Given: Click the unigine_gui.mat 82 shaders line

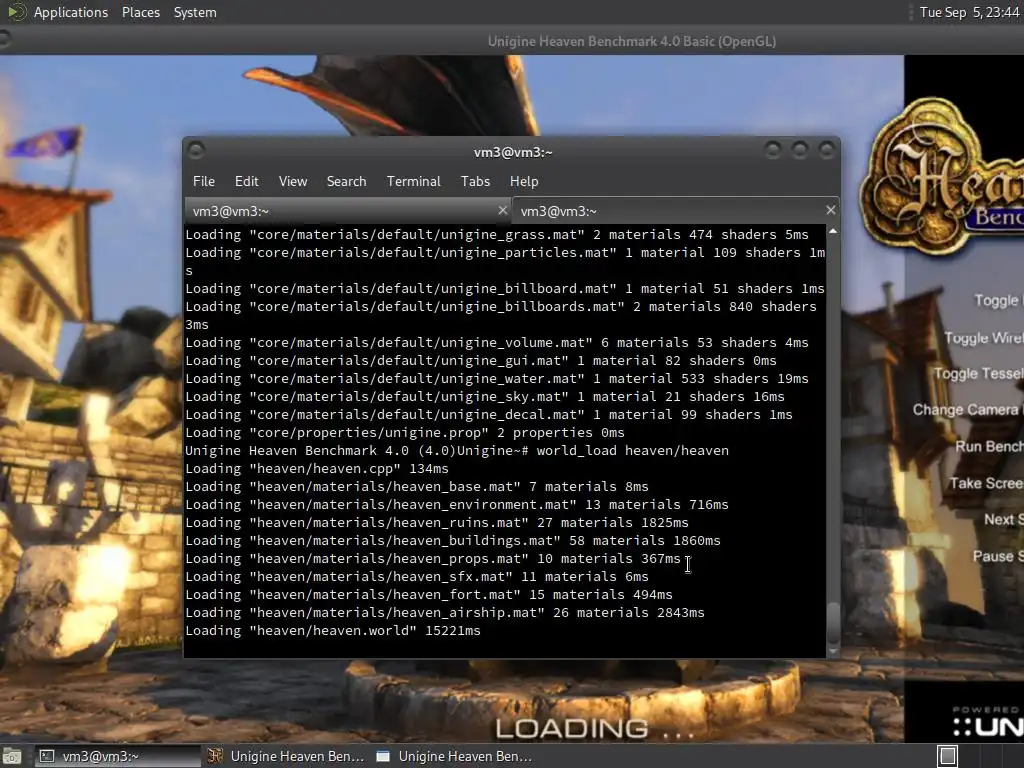Looking at the screenshot, I should tap(481, 360).
